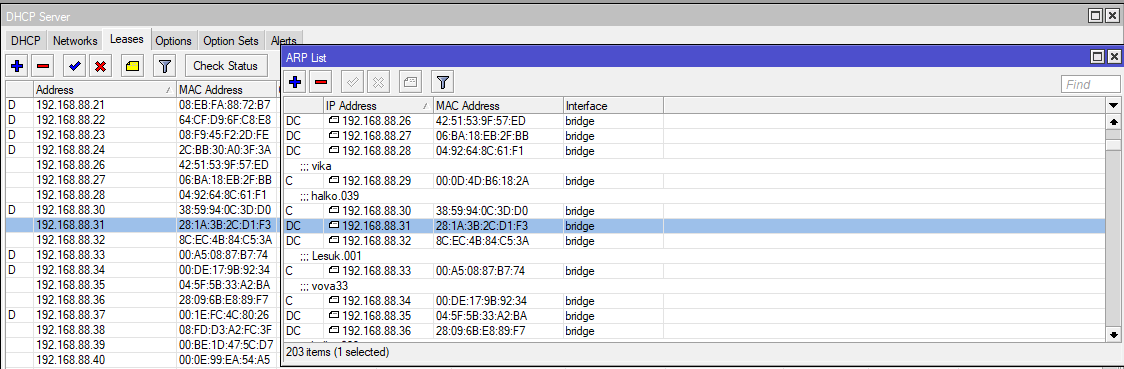
Task: Sort ARP List by Interface column
Action: 613,105
